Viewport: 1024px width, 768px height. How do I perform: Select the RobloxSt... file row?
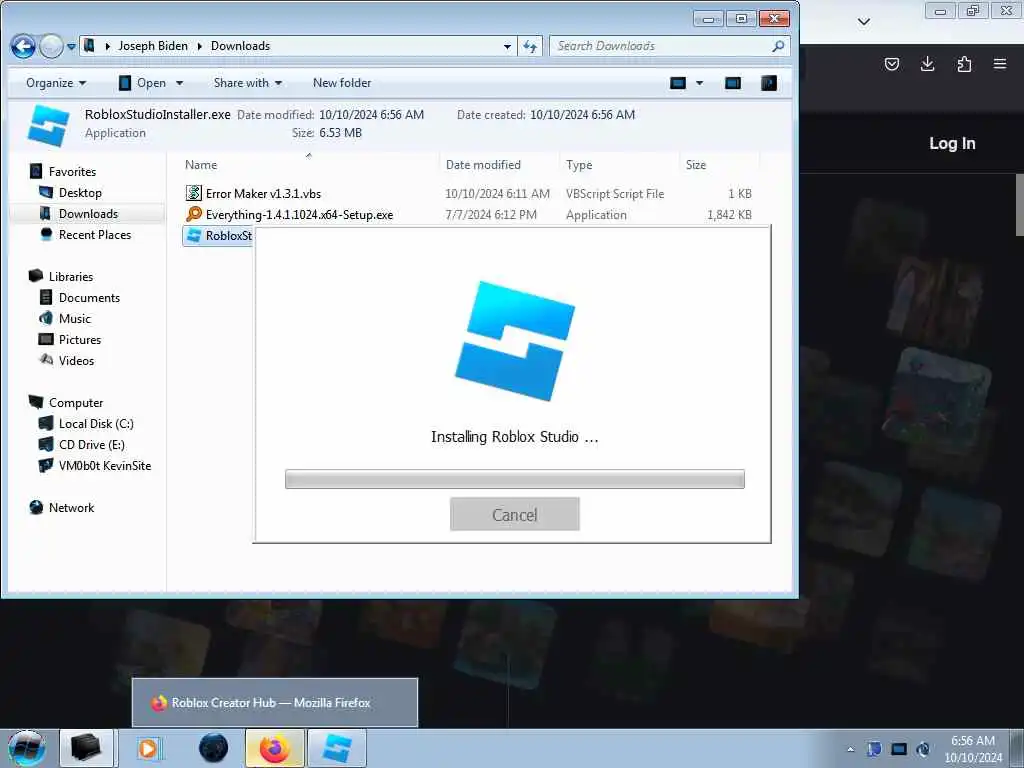pyautogui.click(x=218, y=236)
